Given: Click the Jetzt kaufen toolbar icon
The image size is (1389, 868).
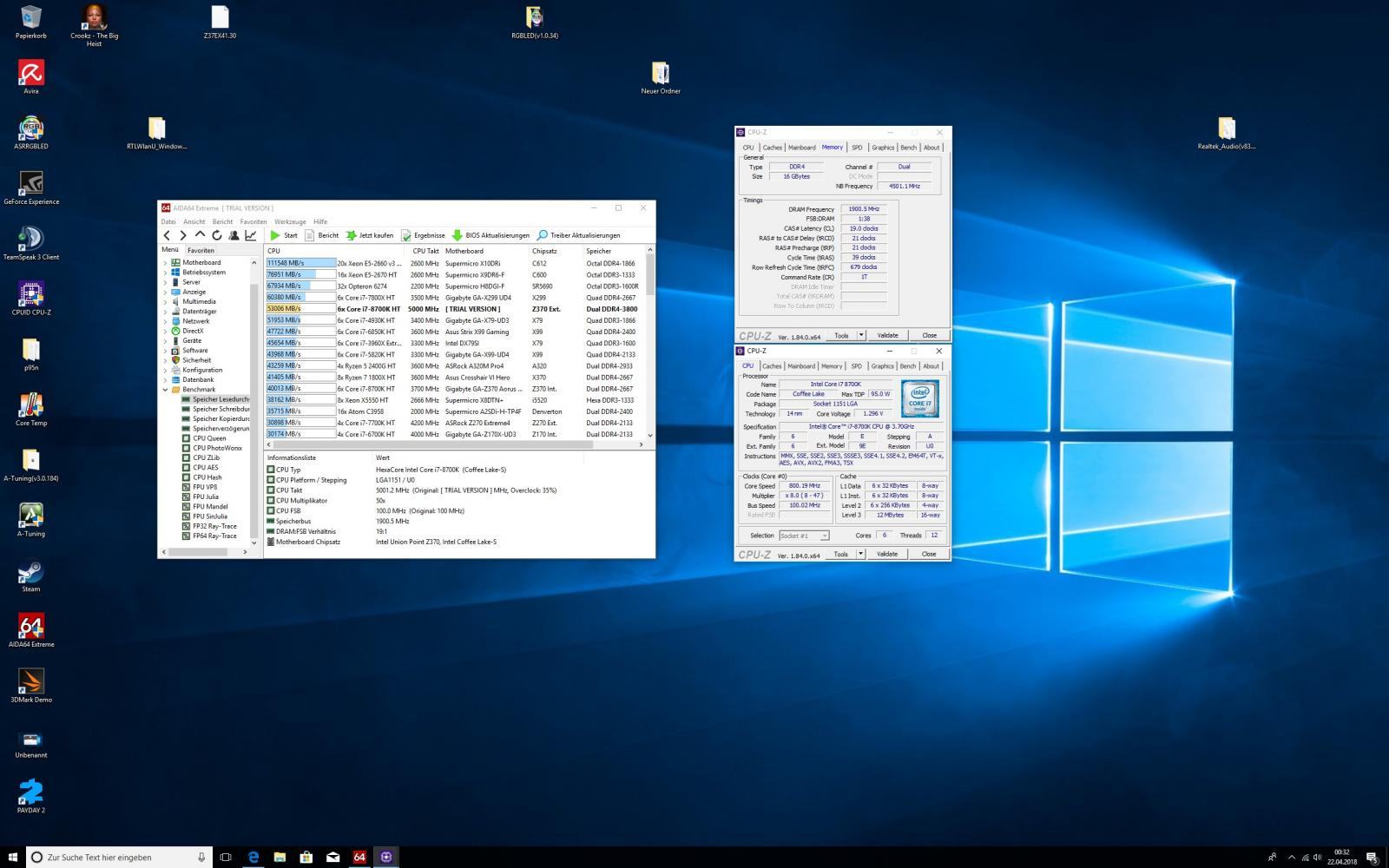Looking at the screenshot, I should (x=352, y=235).
